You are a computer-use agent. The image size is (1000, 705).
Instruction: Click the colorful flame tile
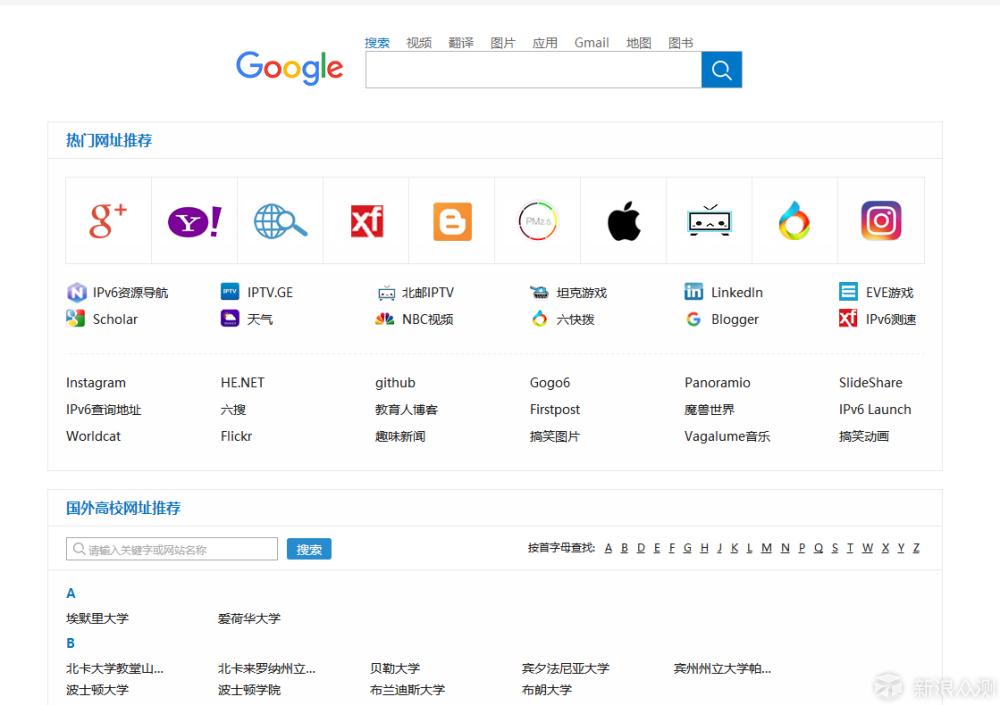point(795,221)
